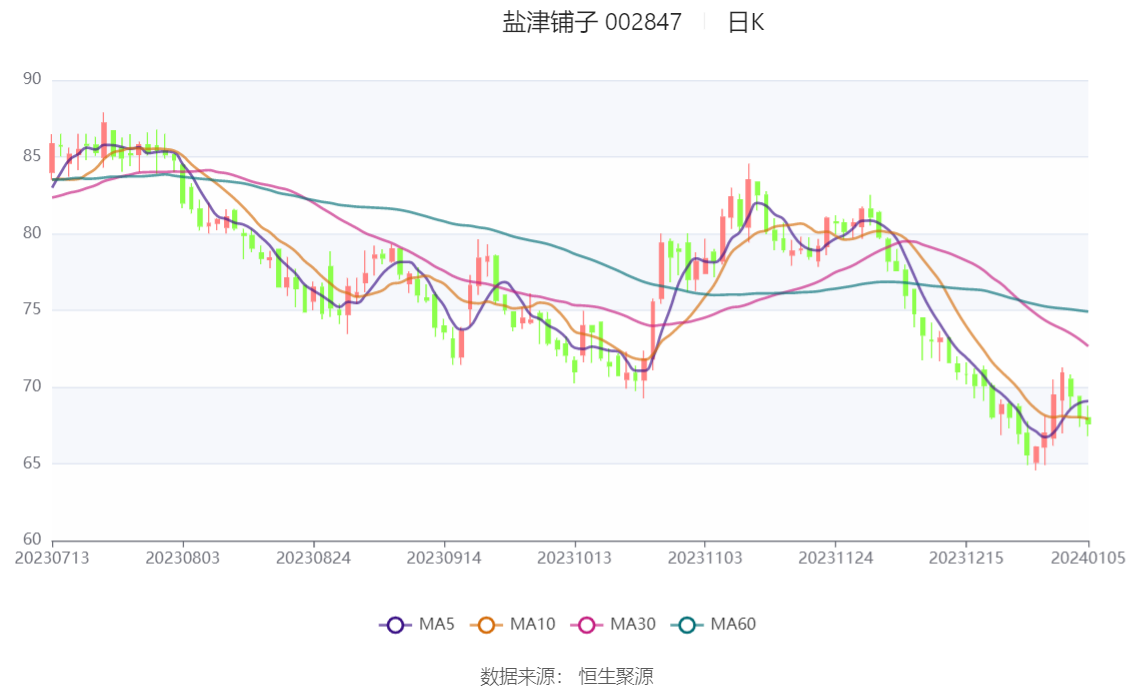The image size is (1134, 689).
Task: Select the 20231215 date axis label
Action: (x=965, y=558)
